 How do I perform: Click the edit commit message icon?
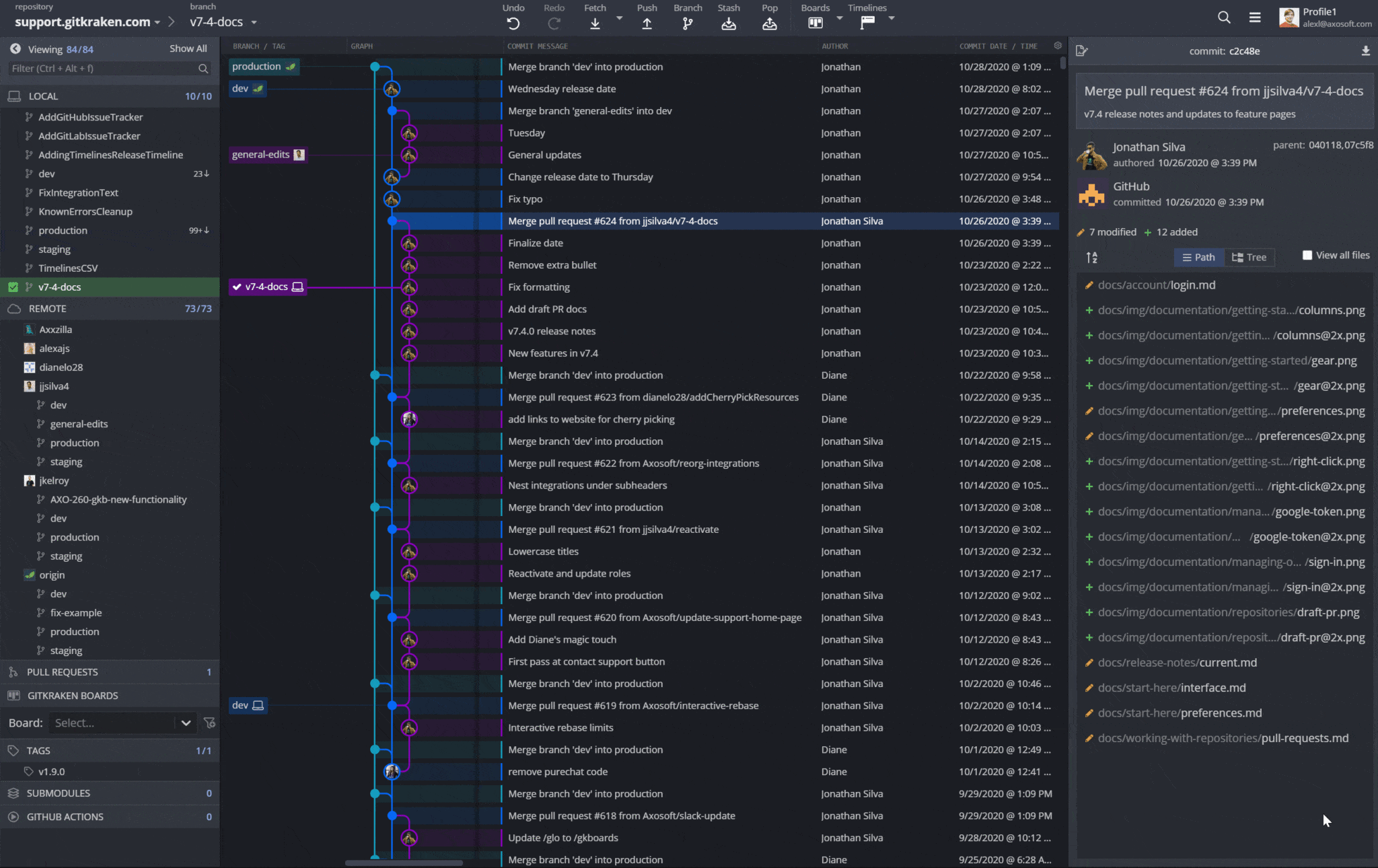tap(1082, 51)
